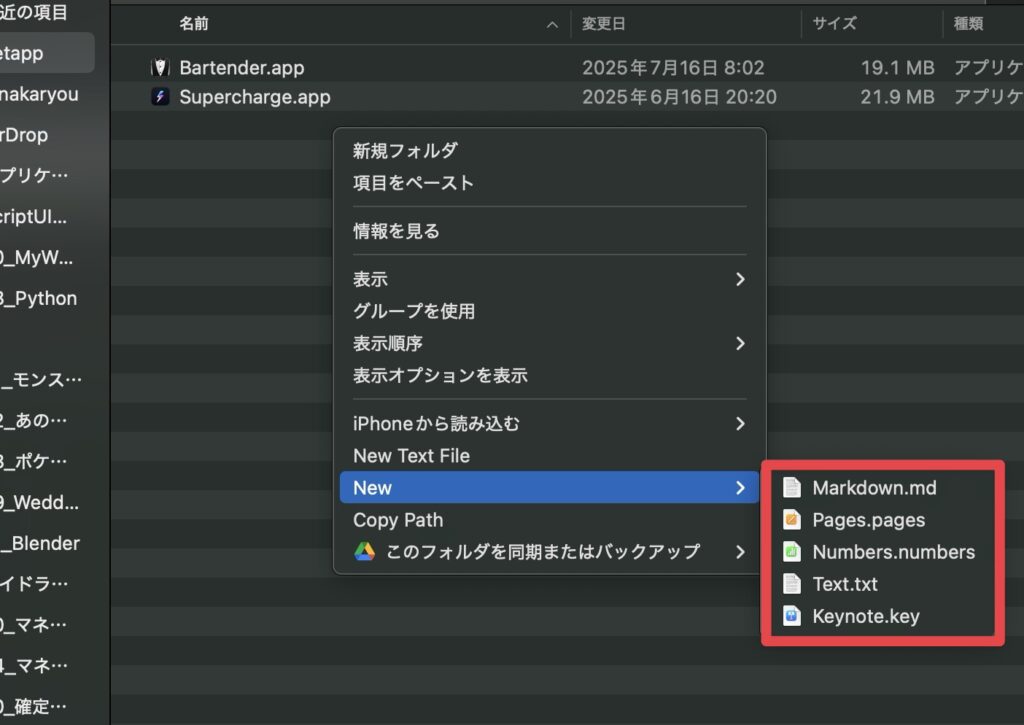
Task: Open the nakaryou sidebar item
Action: [x=39, y=94]
